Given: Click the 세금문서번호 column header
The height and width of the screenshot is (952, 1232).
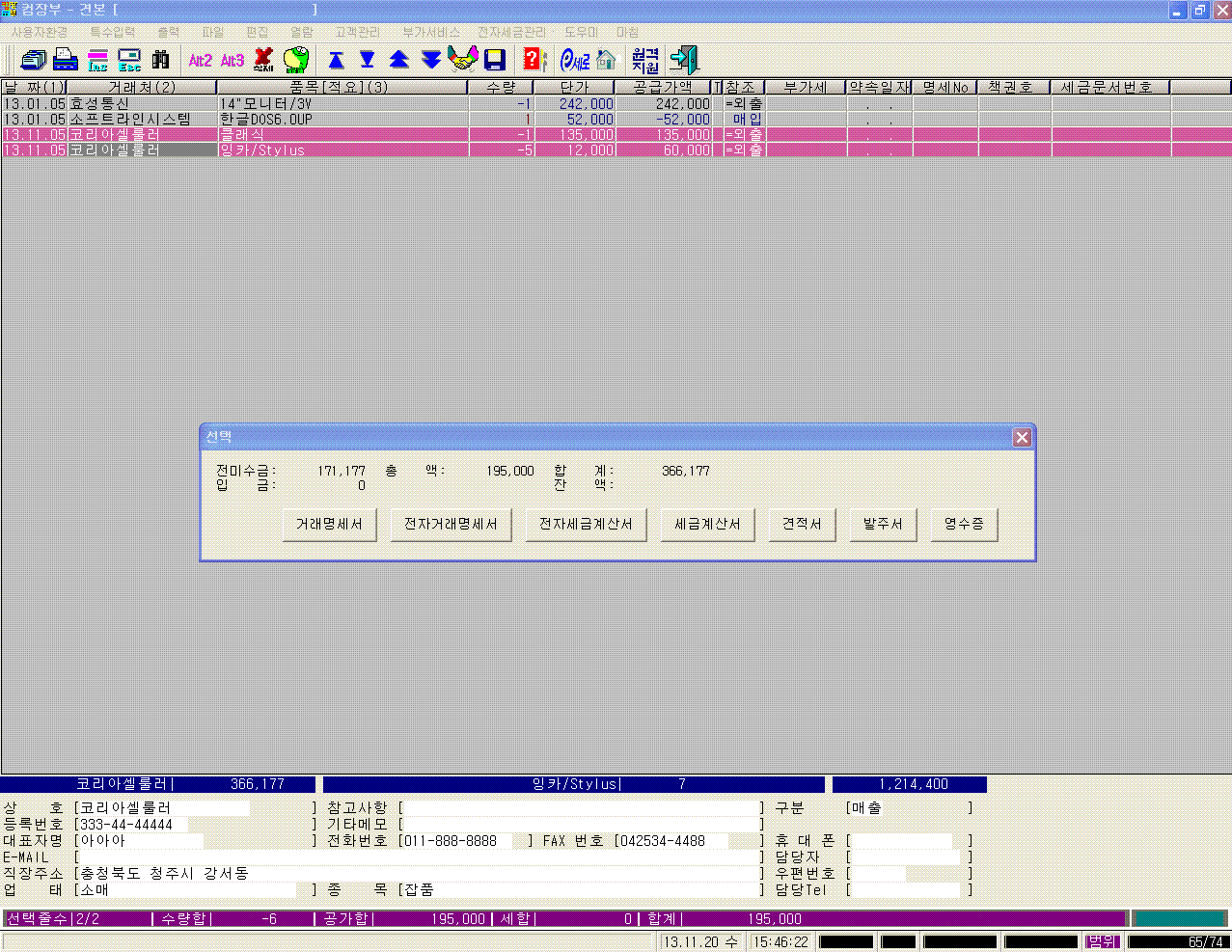Looking at the screenshot, I should (1109, 87).
